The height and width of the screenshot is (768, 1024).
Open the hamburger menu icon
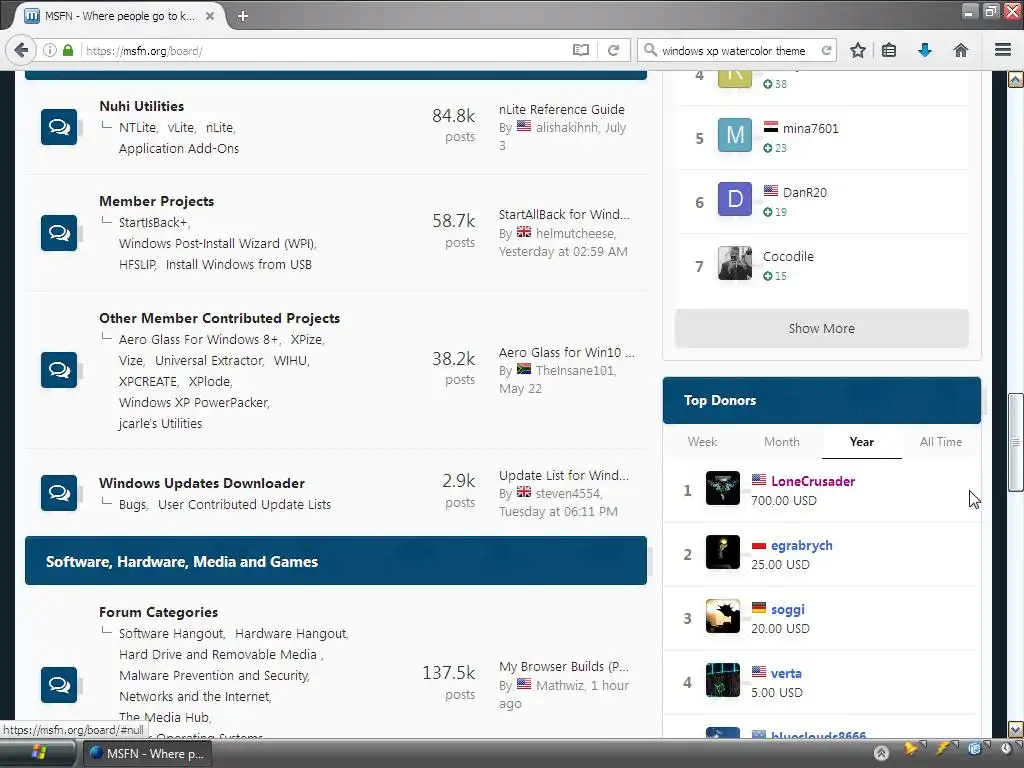pos(1003,50)
